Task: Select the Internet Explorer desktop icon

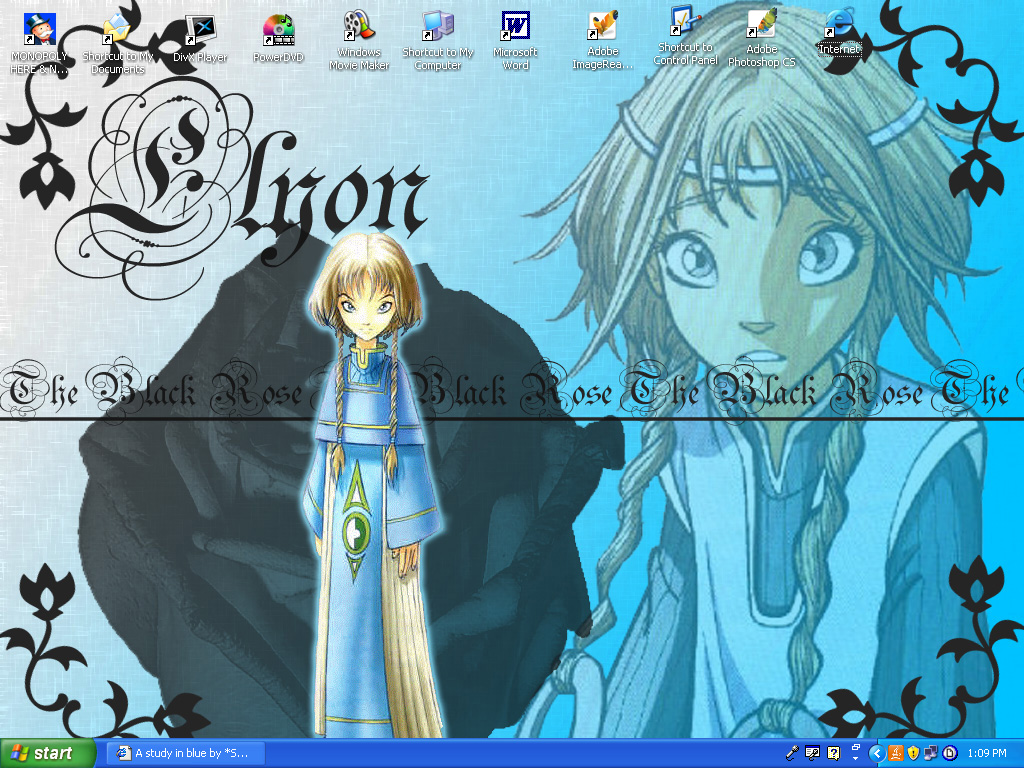Action: pyautogui.click(x=840, y=33)
